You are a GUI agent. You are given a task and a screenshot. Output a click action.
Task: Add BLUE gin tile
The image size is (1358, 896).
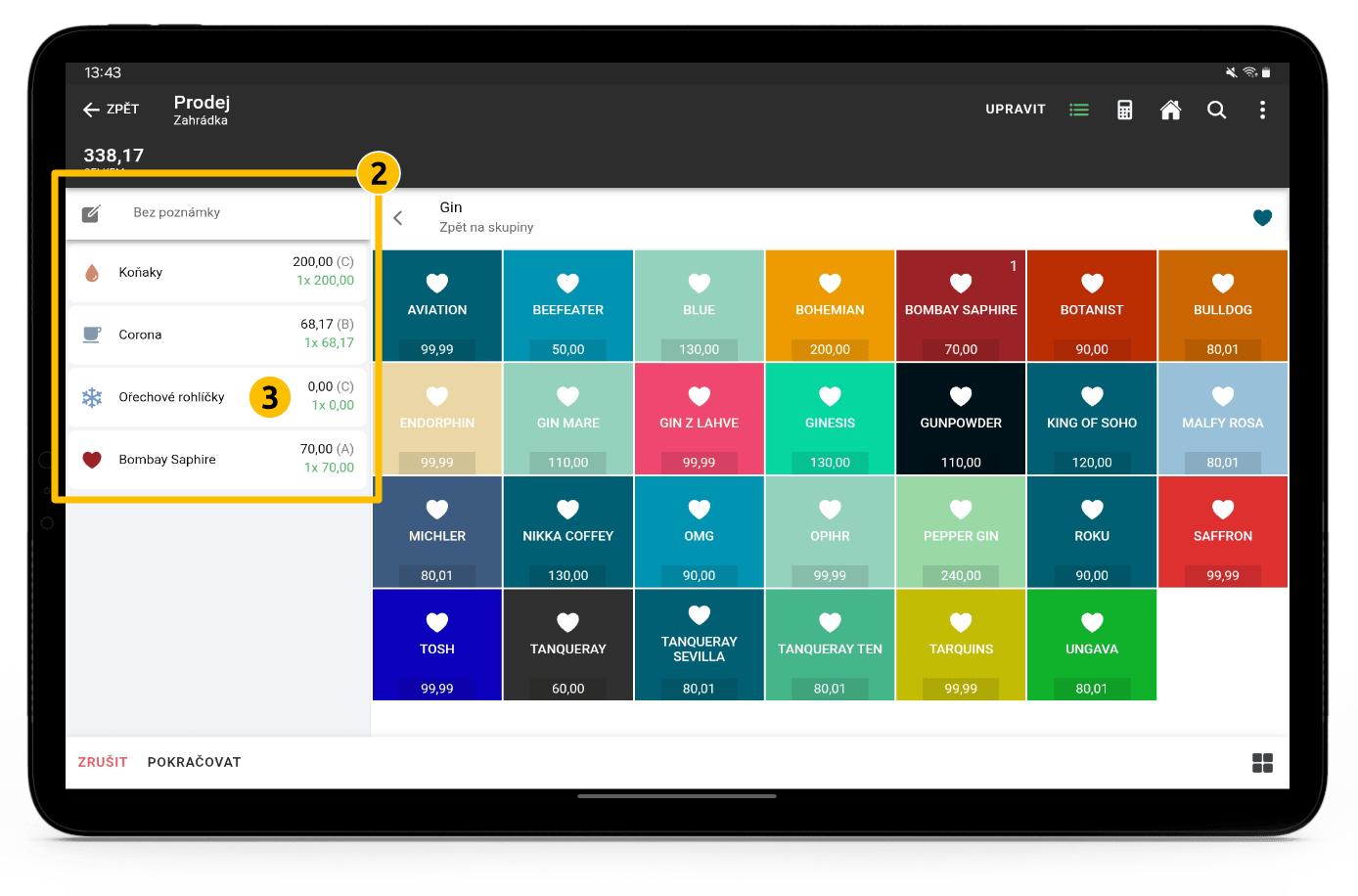[x=700, y=305]
